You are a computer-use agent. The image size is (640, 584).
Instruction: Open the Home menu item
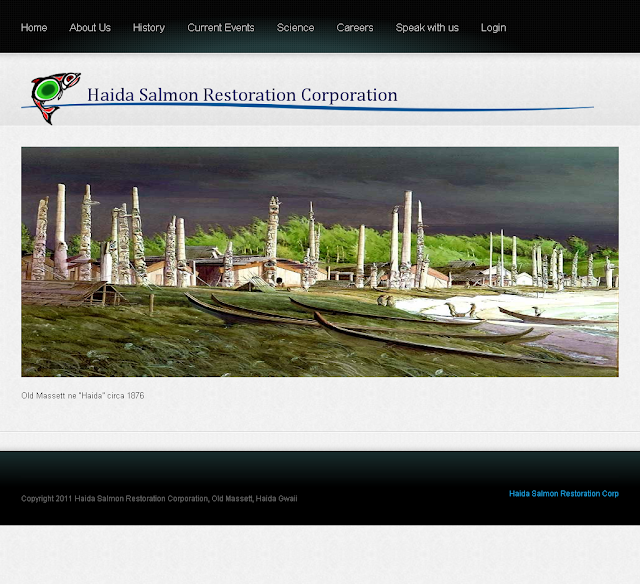(34, 28)
